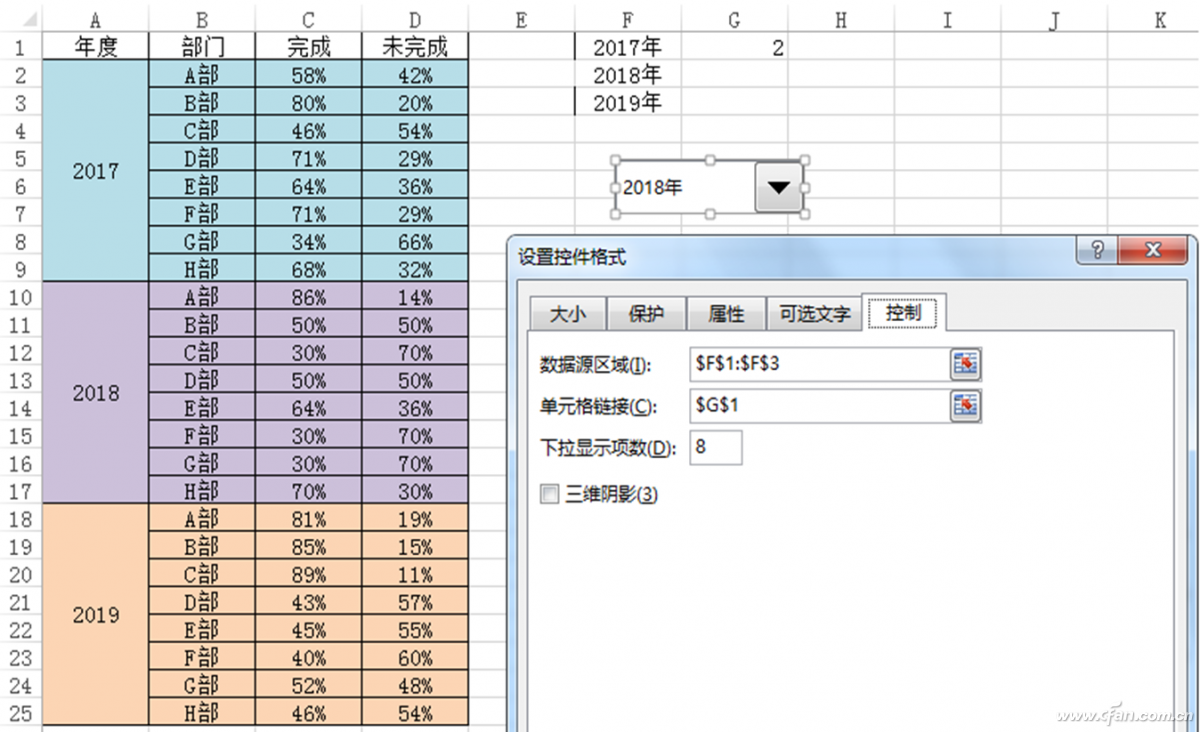
Task: Select column B header
Action: [x=202, y=20]
